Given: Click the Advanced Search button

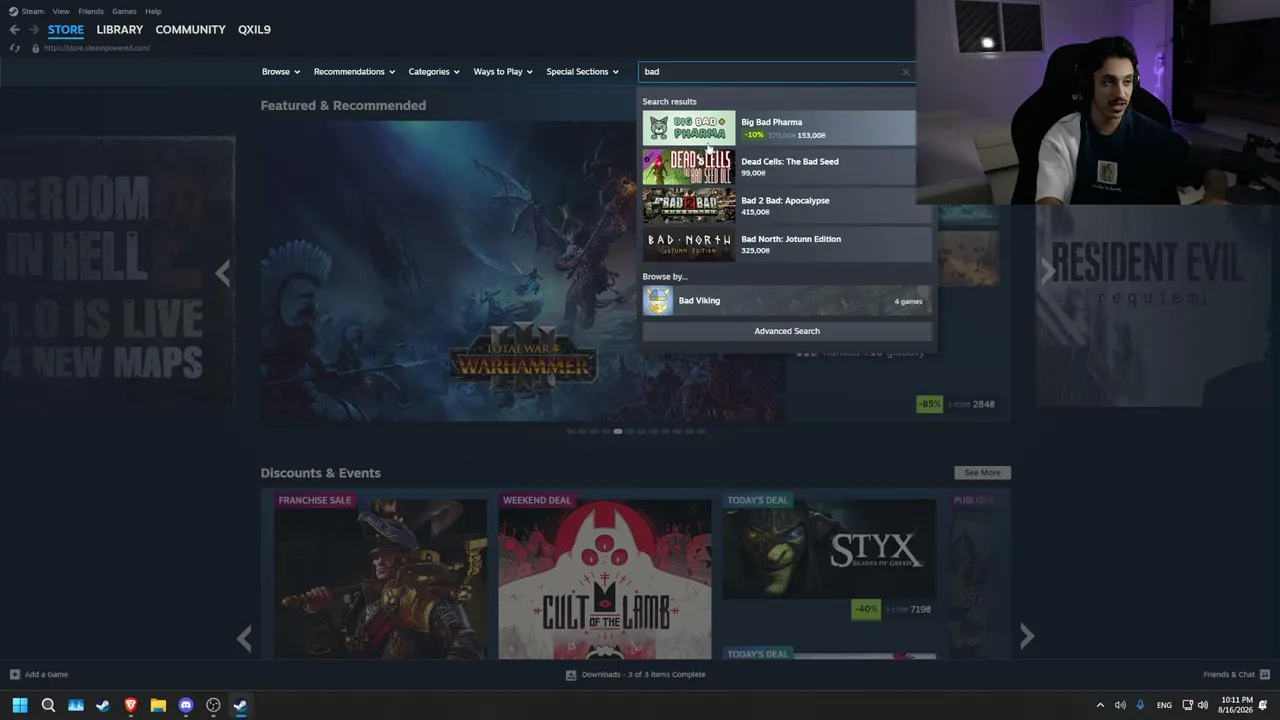Looking at the screenshot, I should coord(787,331).
